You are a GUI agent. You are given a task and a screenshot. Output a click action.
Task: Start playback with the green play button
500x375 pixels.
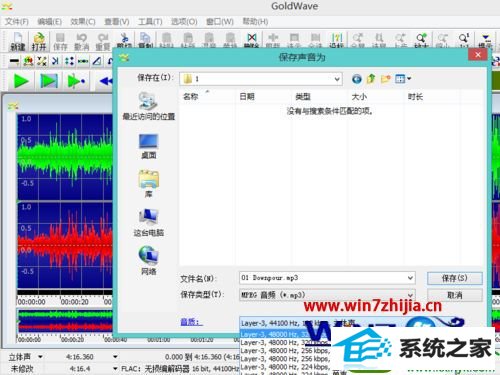pos(21,81)
